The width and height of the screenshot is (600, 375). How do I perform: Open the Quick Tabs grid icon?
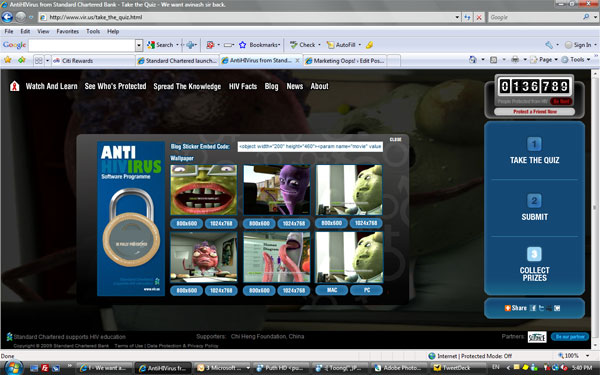point(38,60)
